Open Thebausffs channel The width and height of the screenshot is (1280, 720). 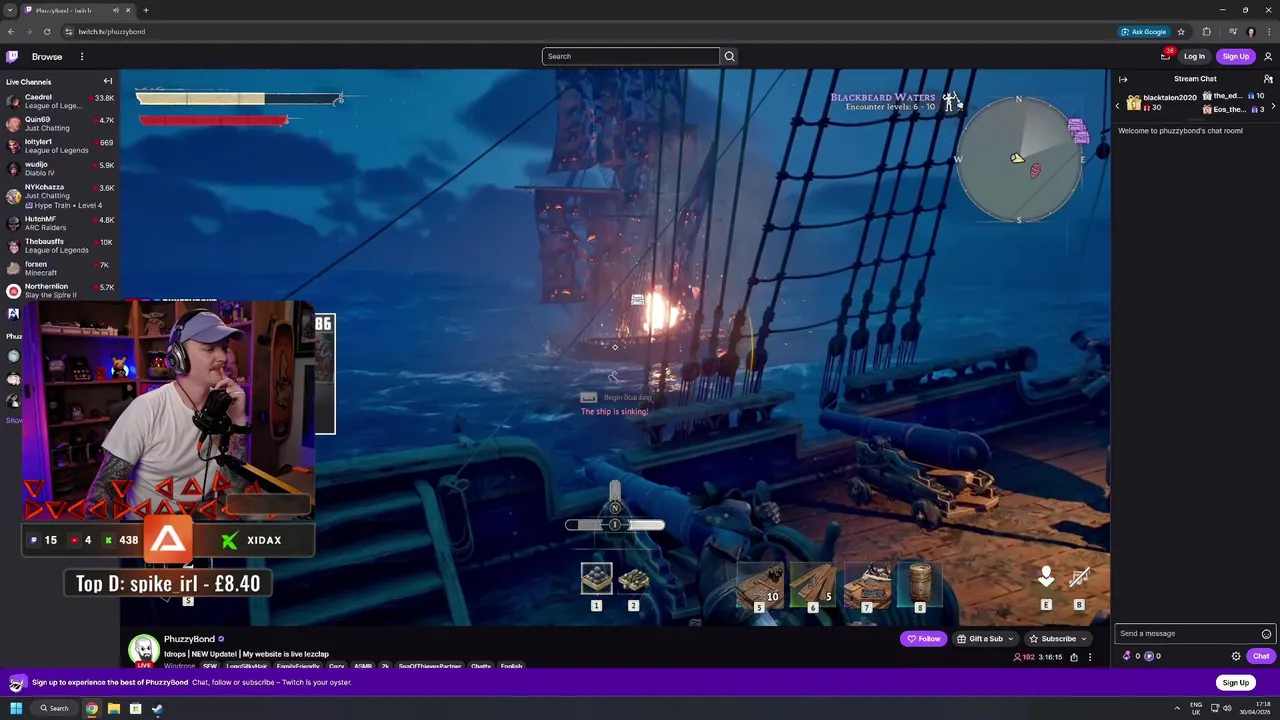point(60,246)
